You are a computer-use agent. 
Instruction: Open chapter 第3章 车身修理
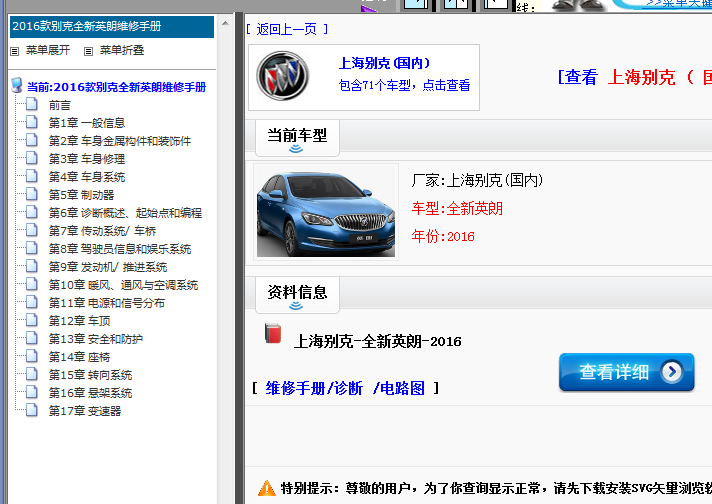(87, 159)
